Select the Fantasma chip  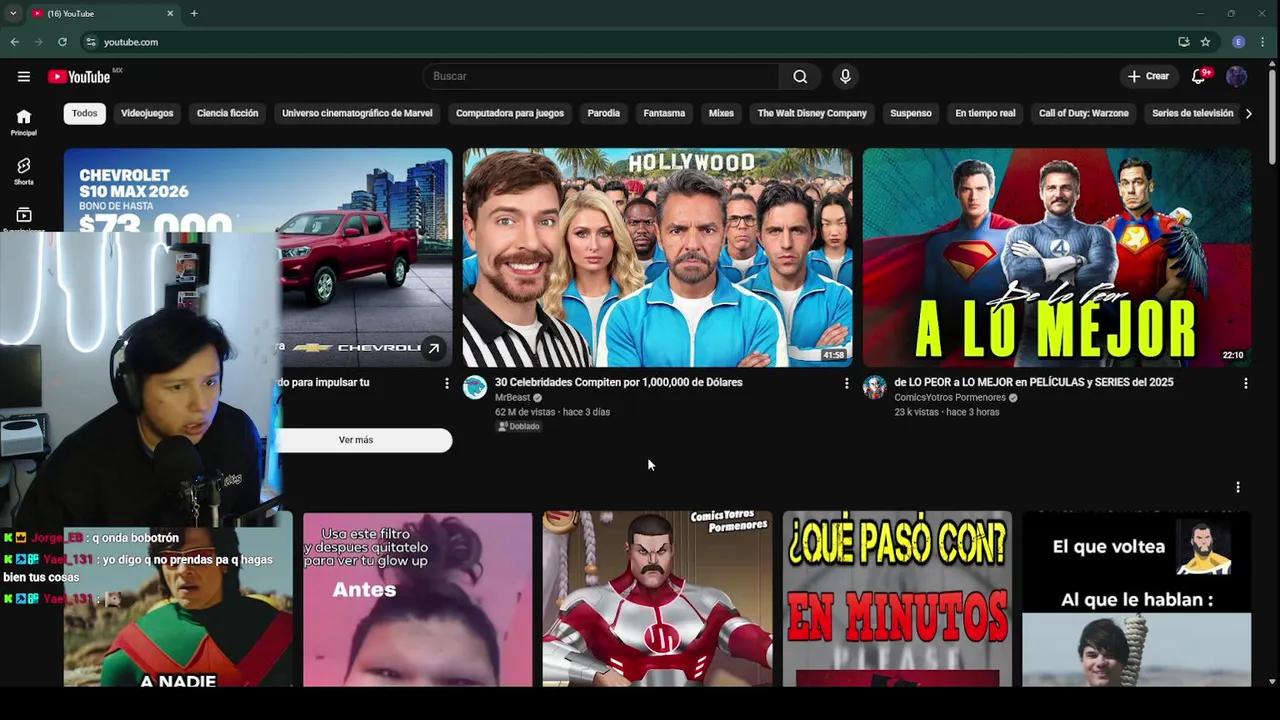pyautogui.click(x=664, y=113)
